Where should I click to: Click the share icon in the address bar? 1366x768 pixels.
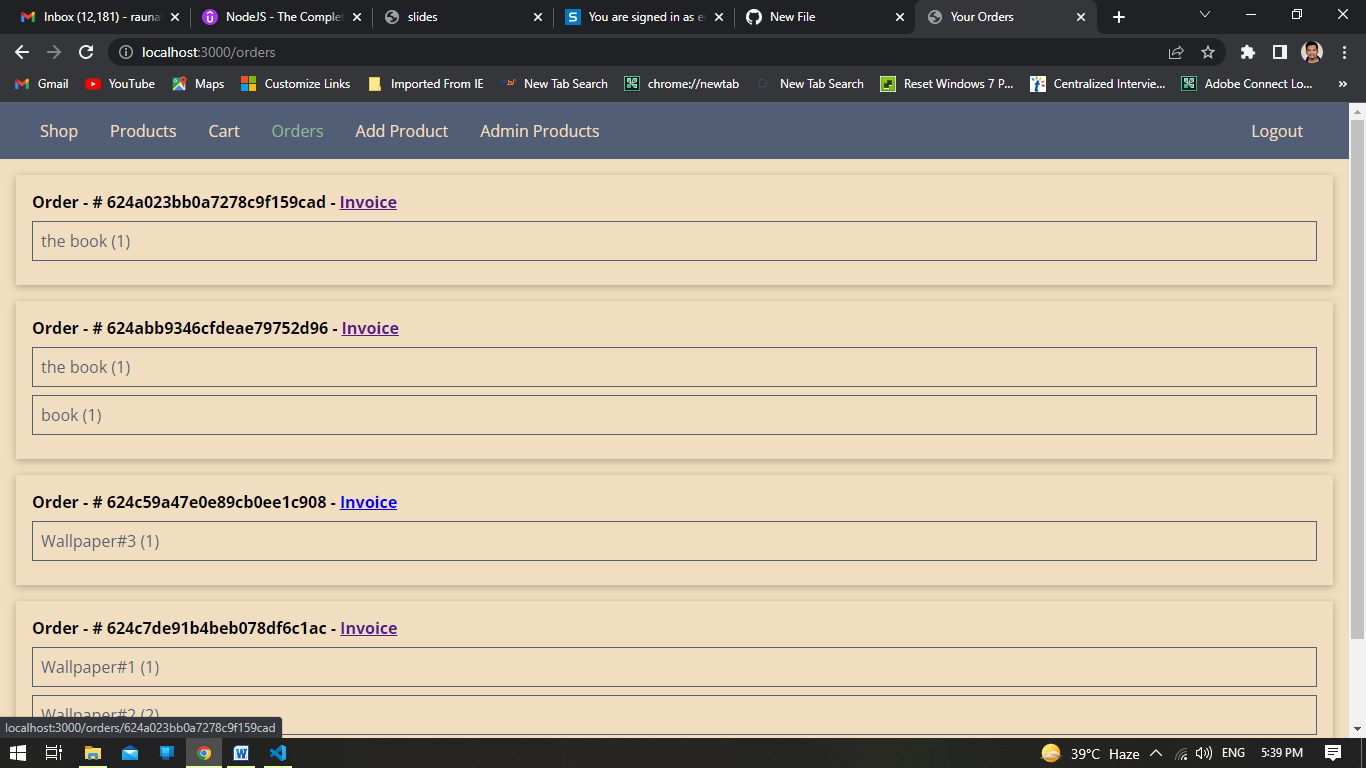[x=1176, y=52]
